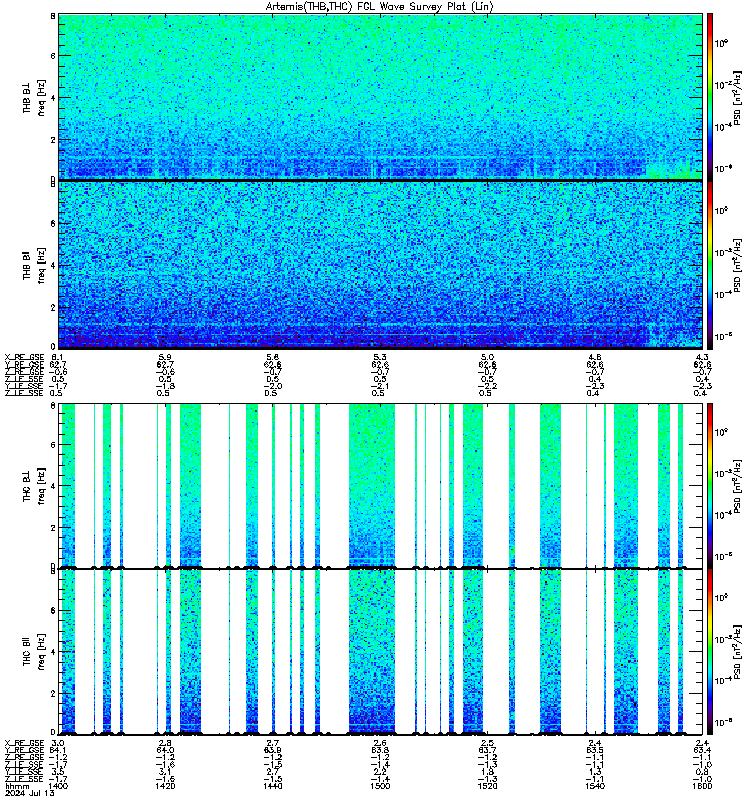Click inside the THB B⊥ spectrogram panel
This screenshot has height=800, width=750.
[x=380, y=96]
